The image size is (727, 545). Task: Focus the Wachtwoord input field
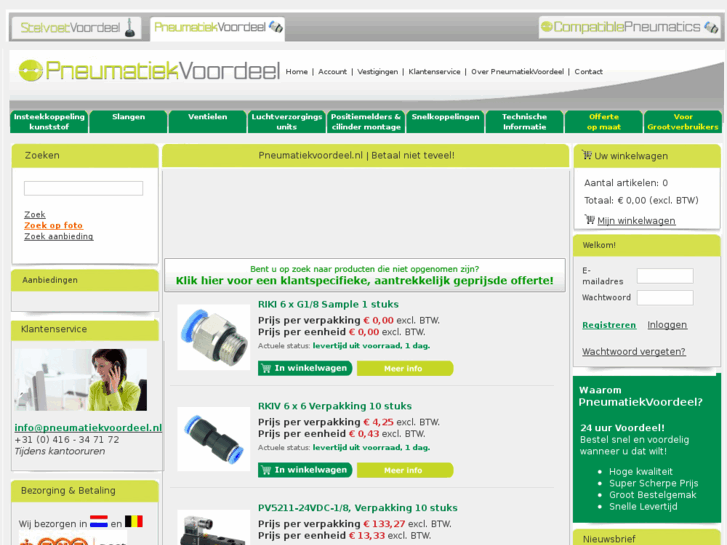(665, 298)
